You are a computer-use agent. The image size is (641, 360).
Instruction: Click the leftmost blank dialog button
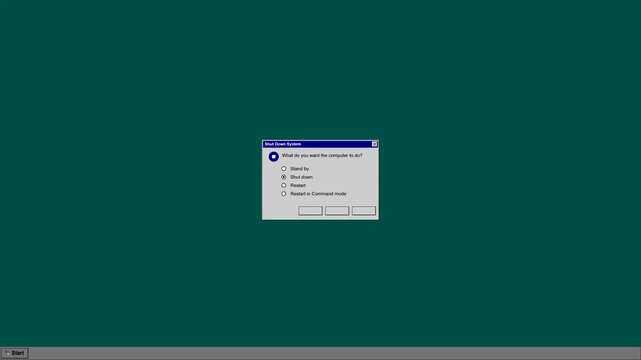(310, 210)
